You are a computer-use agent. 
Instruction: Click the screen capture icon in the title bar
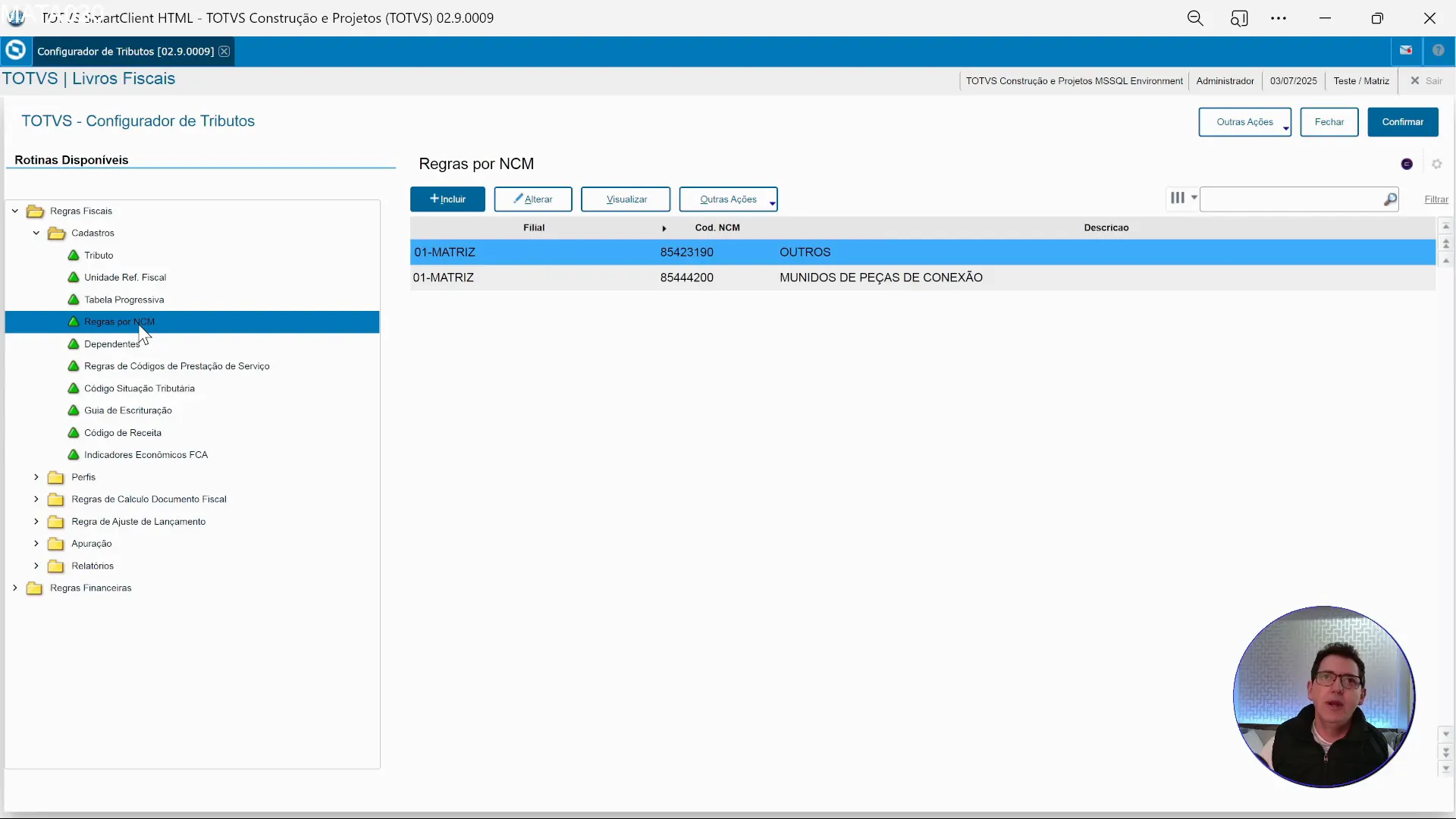click(1241, 17)
